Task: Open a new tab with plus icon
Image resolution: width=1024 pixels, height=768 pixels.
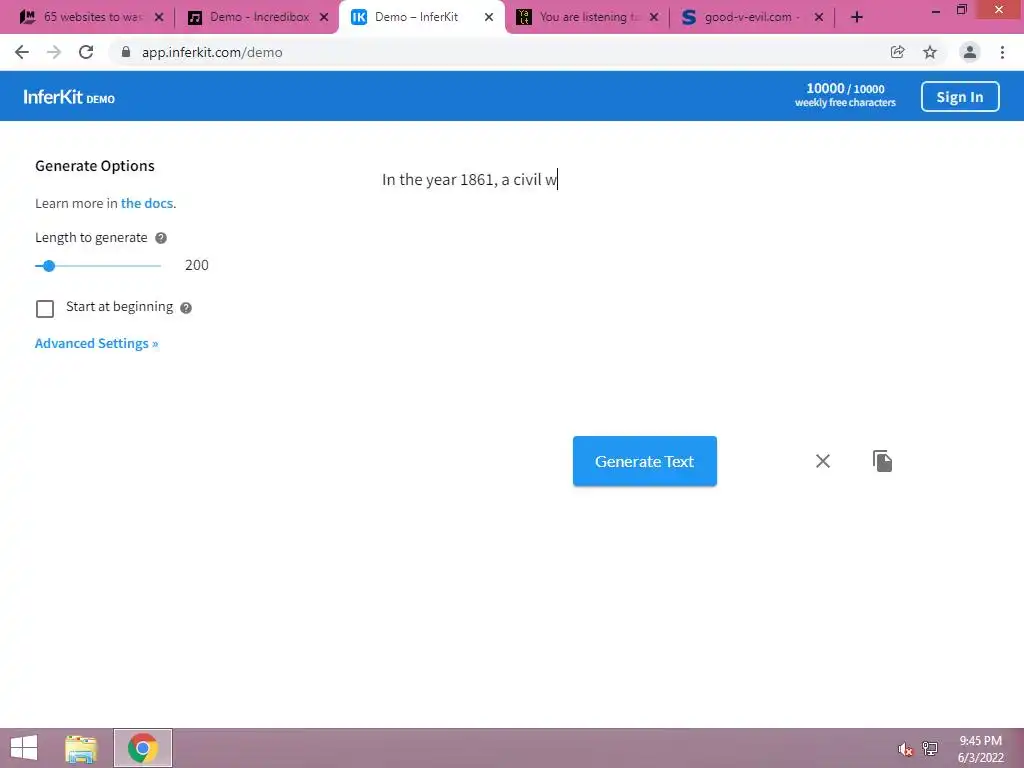Action: click(857, 17)
